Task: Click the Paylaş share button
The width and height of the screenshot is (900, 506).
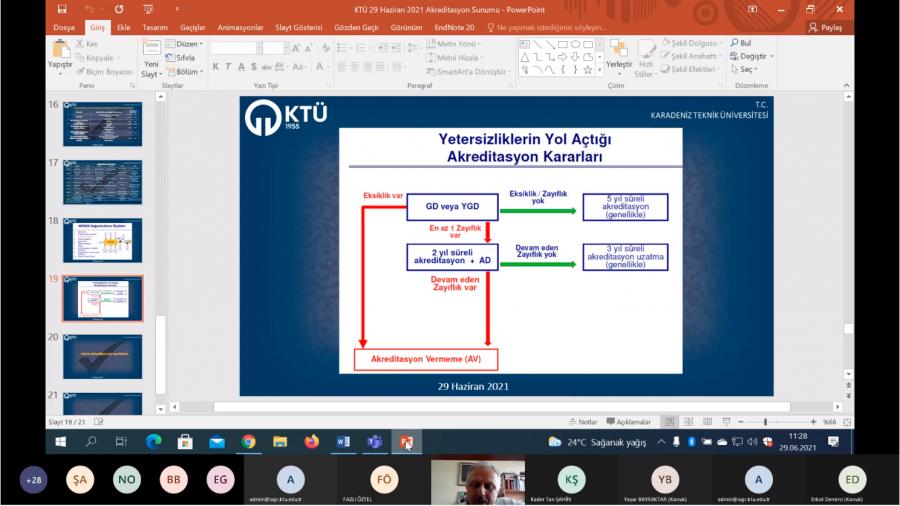Action: click(x=826, y=28)
